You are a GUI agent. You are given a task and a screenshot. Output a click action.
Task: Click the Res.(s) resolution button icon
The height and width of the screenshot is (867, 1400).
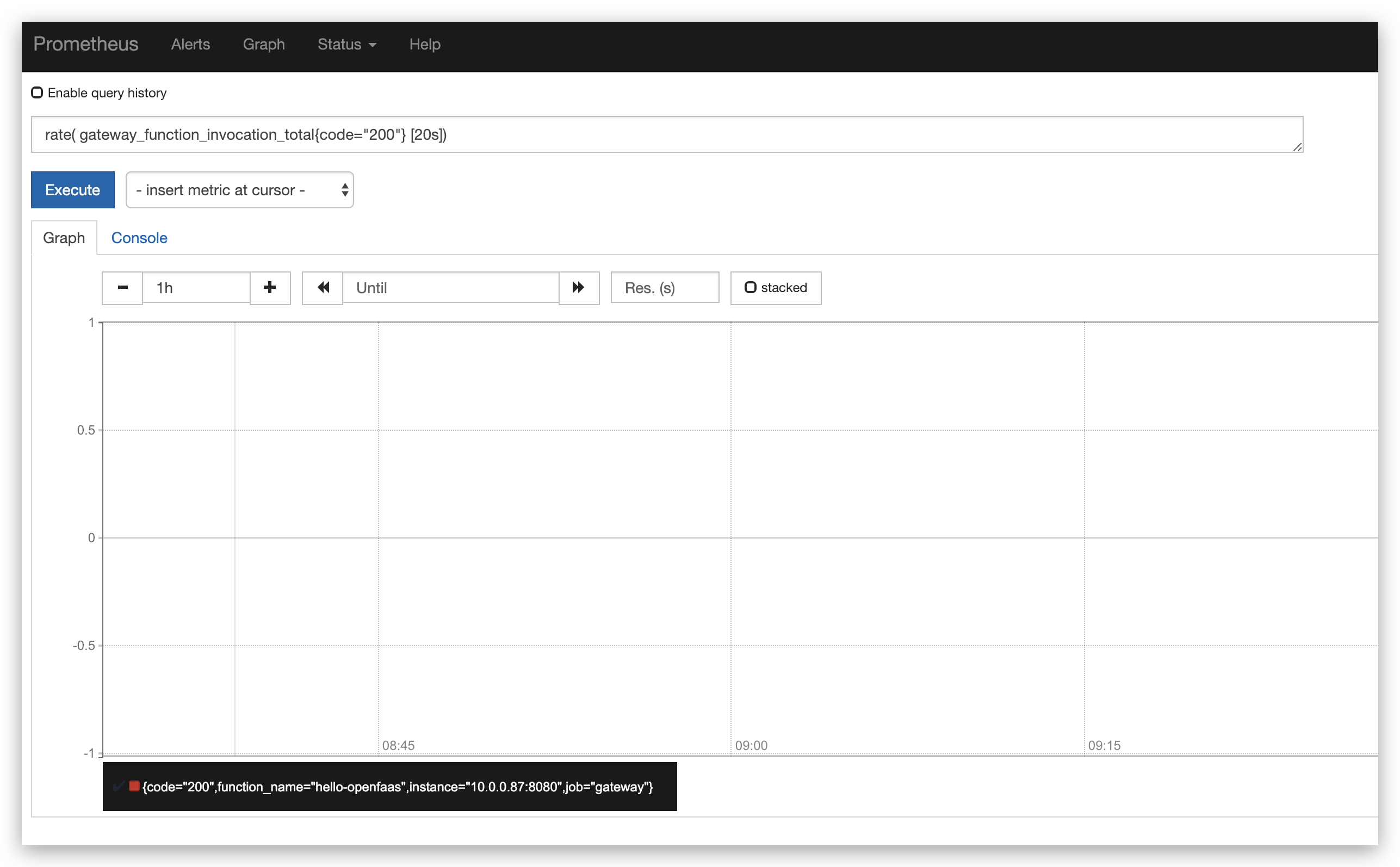(x=662, y=288)
